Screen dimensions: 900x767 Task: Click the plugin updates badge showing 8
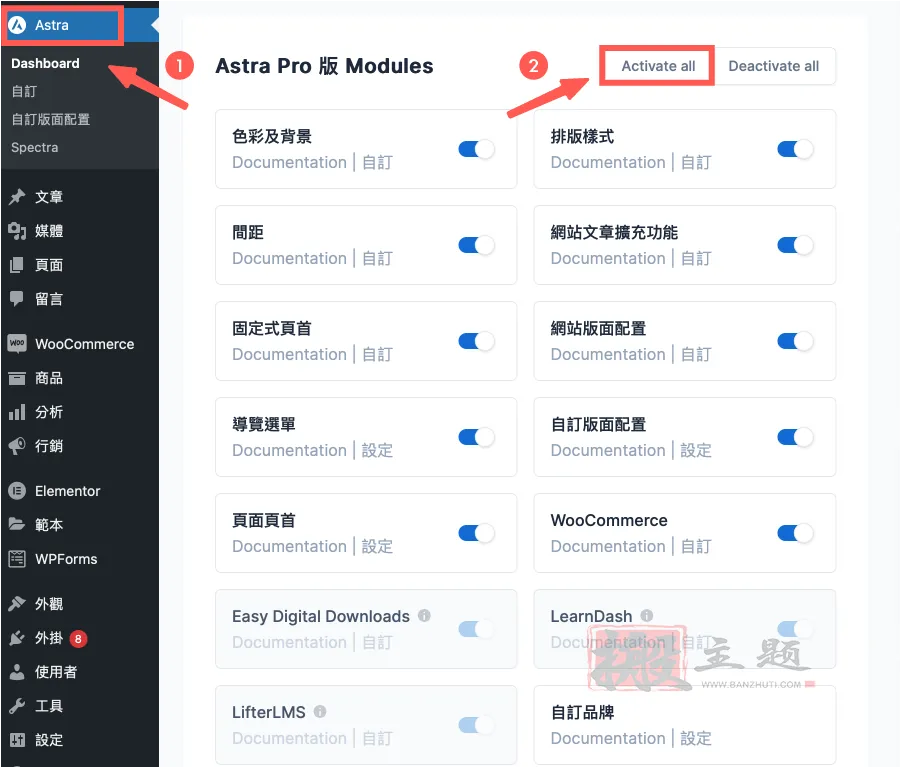78,638
